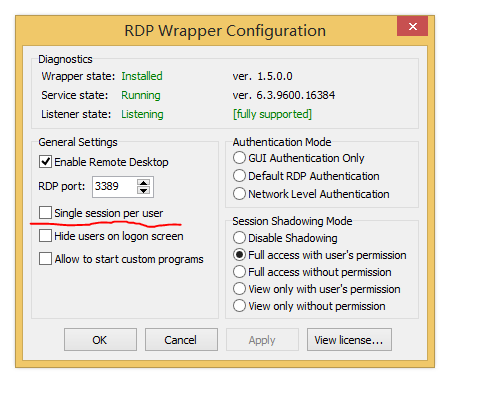Decrease RDP port with down arrow
Viewport: 490px width, 403px height.
[144, 190]
